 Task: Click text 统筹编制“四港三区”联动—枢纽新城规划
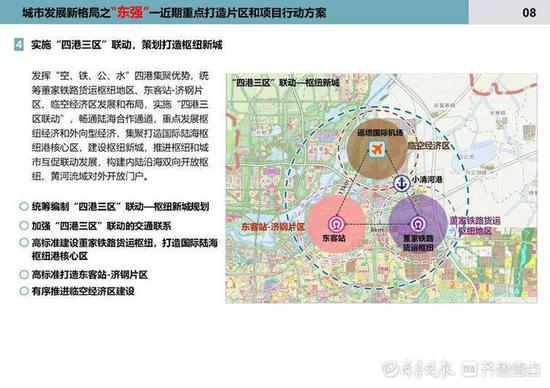point(120,207)
